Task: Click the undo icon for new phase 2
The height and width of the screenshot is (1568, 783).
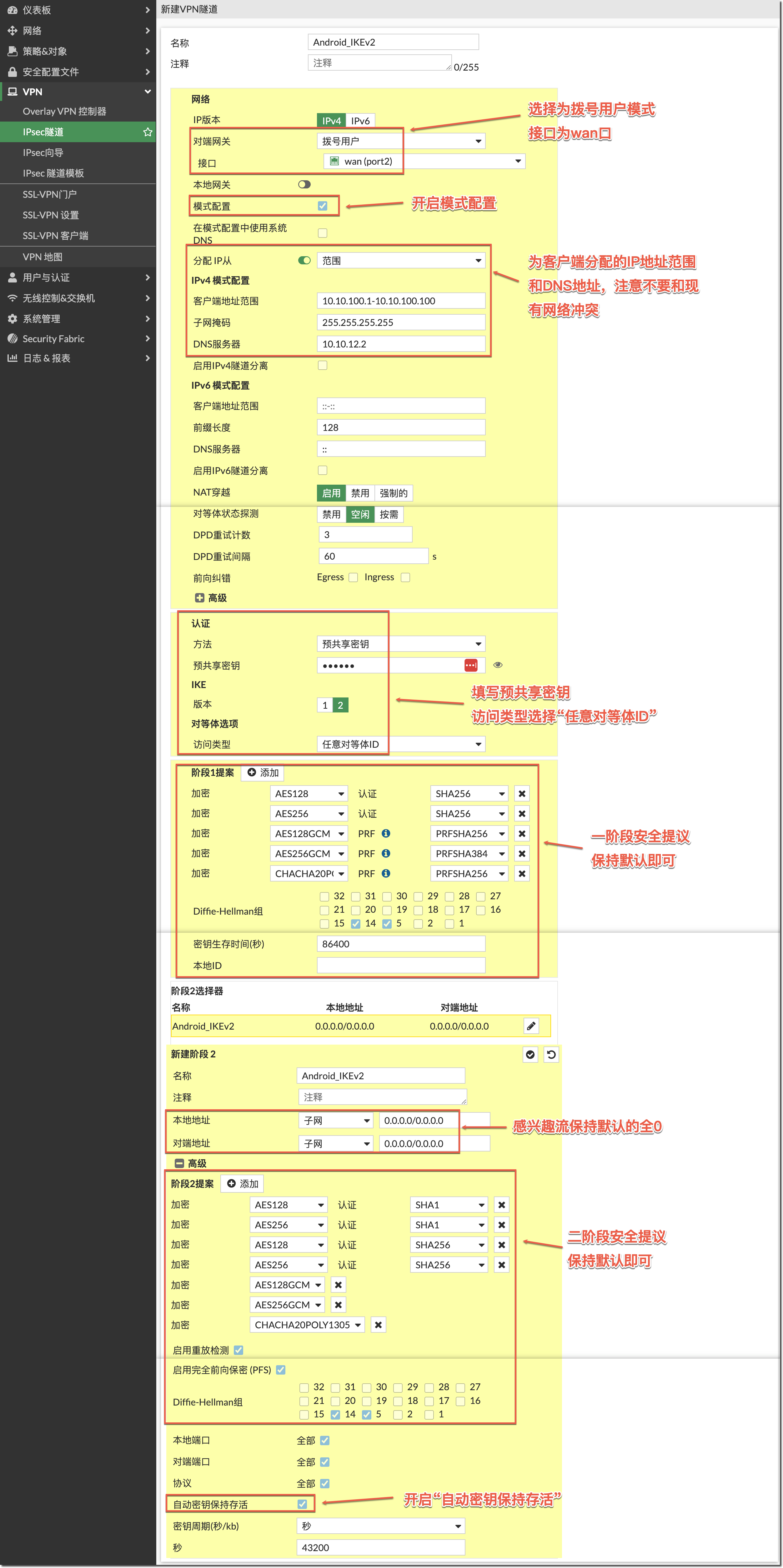Action: [x=551, y=1054]
